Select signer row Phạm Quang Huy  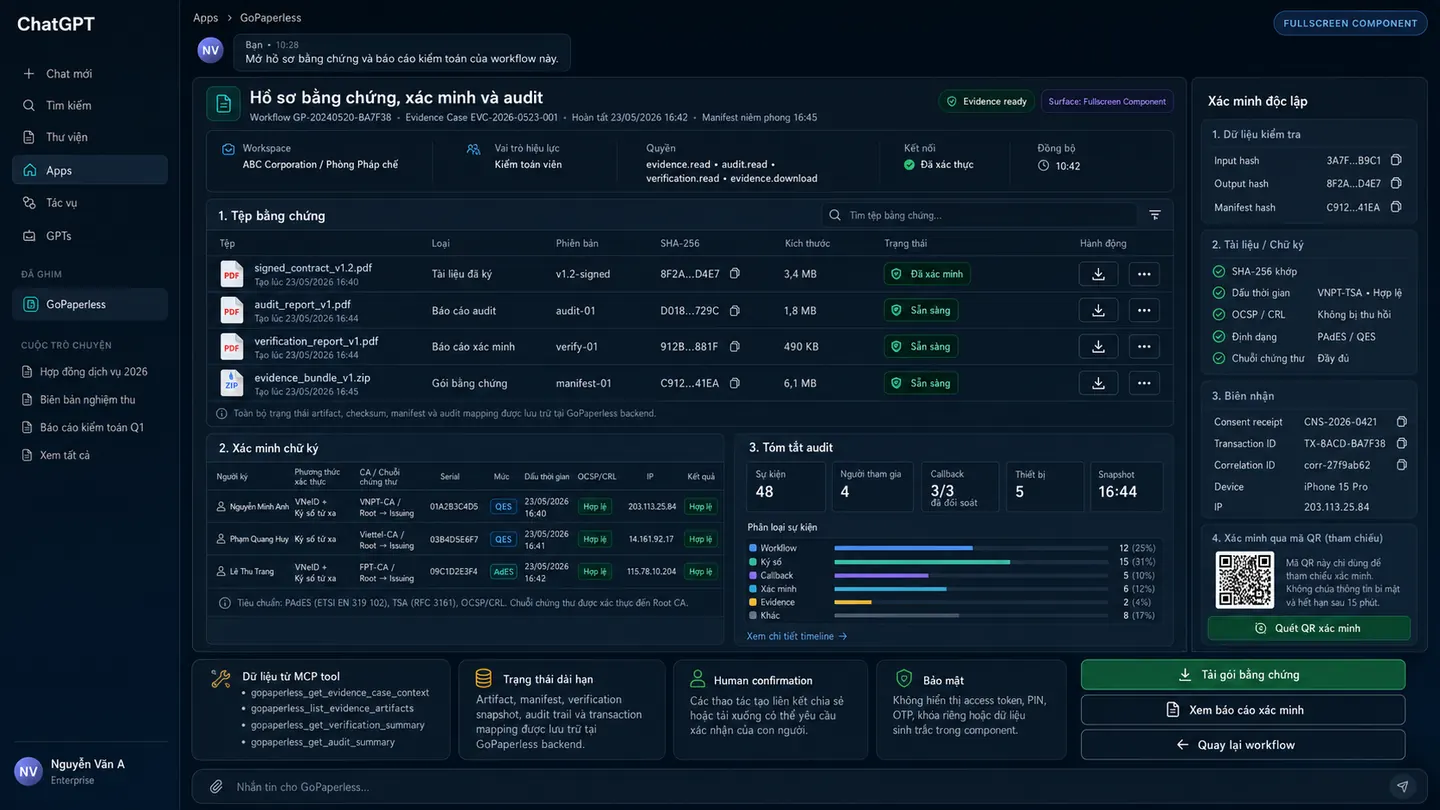465,539
